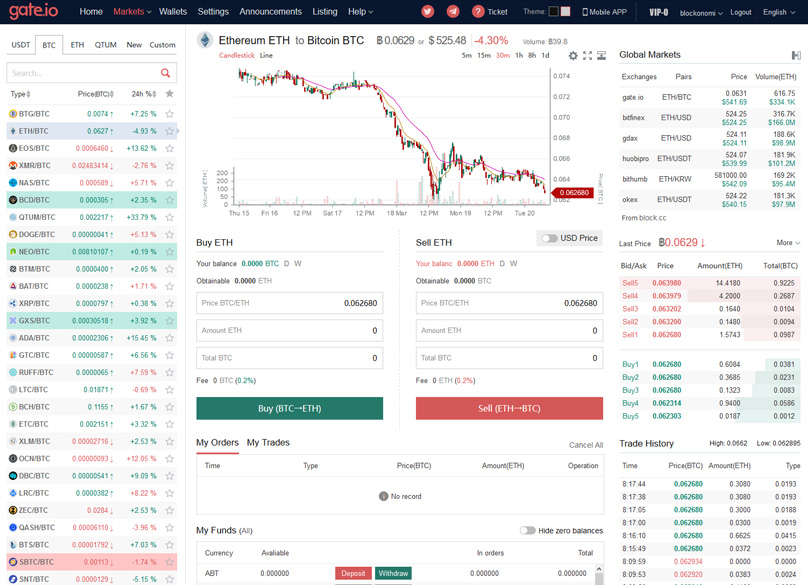Open the Wallets menu item
This screenshot has width=808, height=585.
[x=173, y=11]
